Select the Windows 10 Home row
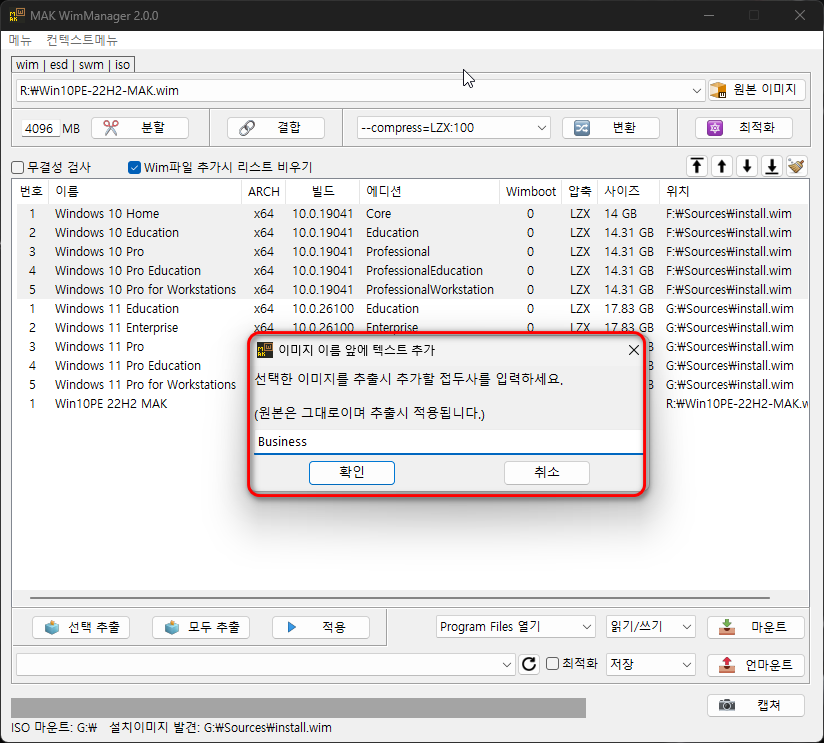 pos(413,214)
